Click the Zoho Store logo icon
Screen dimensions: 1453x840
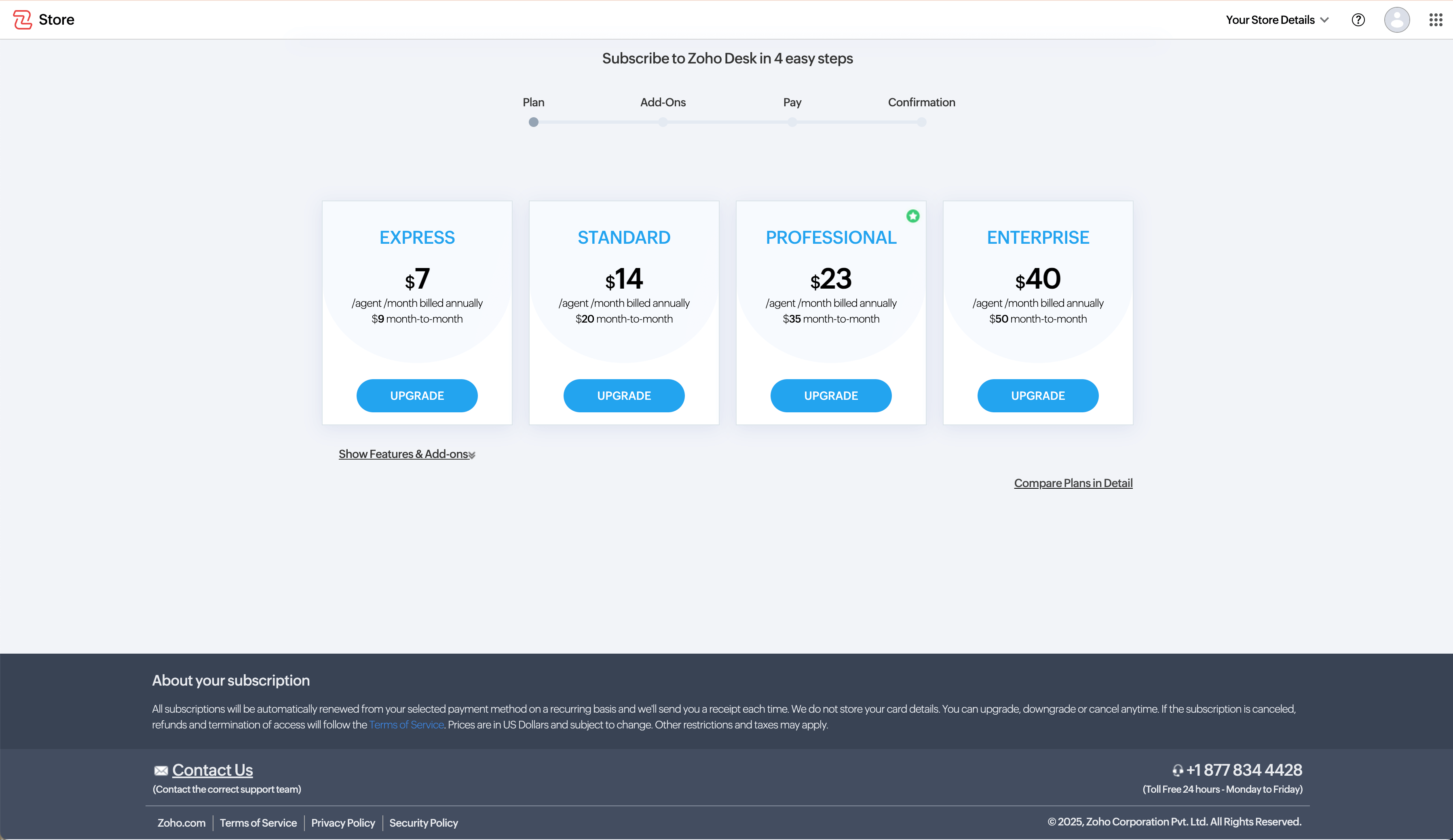coord(23,19)
